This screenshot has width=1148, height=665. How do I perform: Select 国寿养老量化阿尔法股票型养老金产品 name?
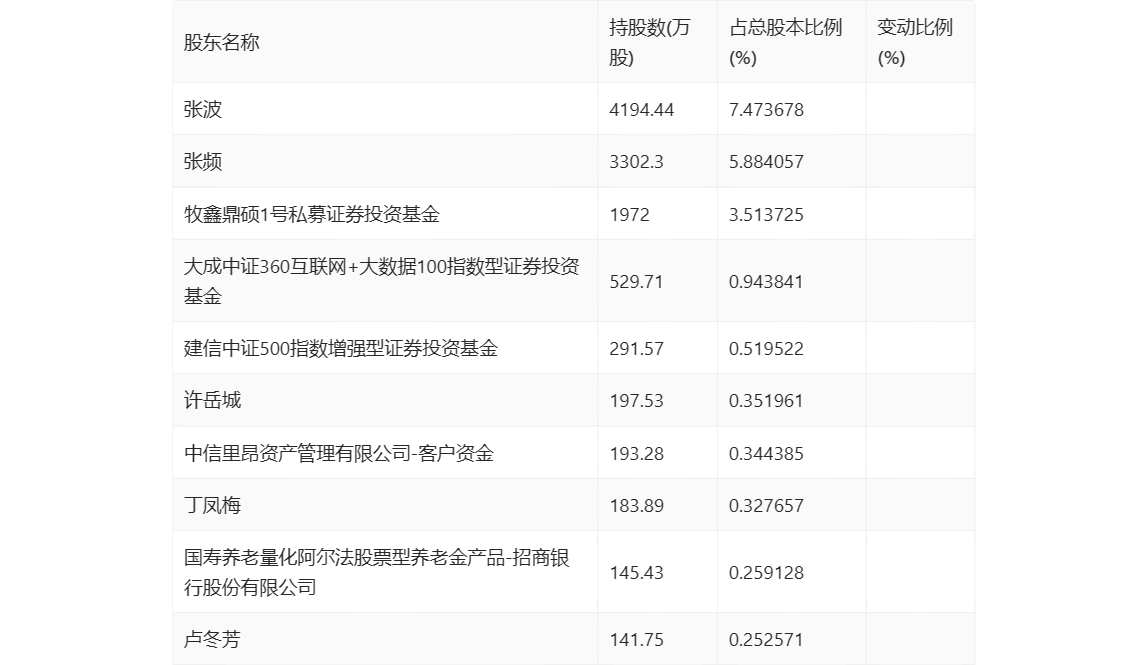click(x=376, y=572)
